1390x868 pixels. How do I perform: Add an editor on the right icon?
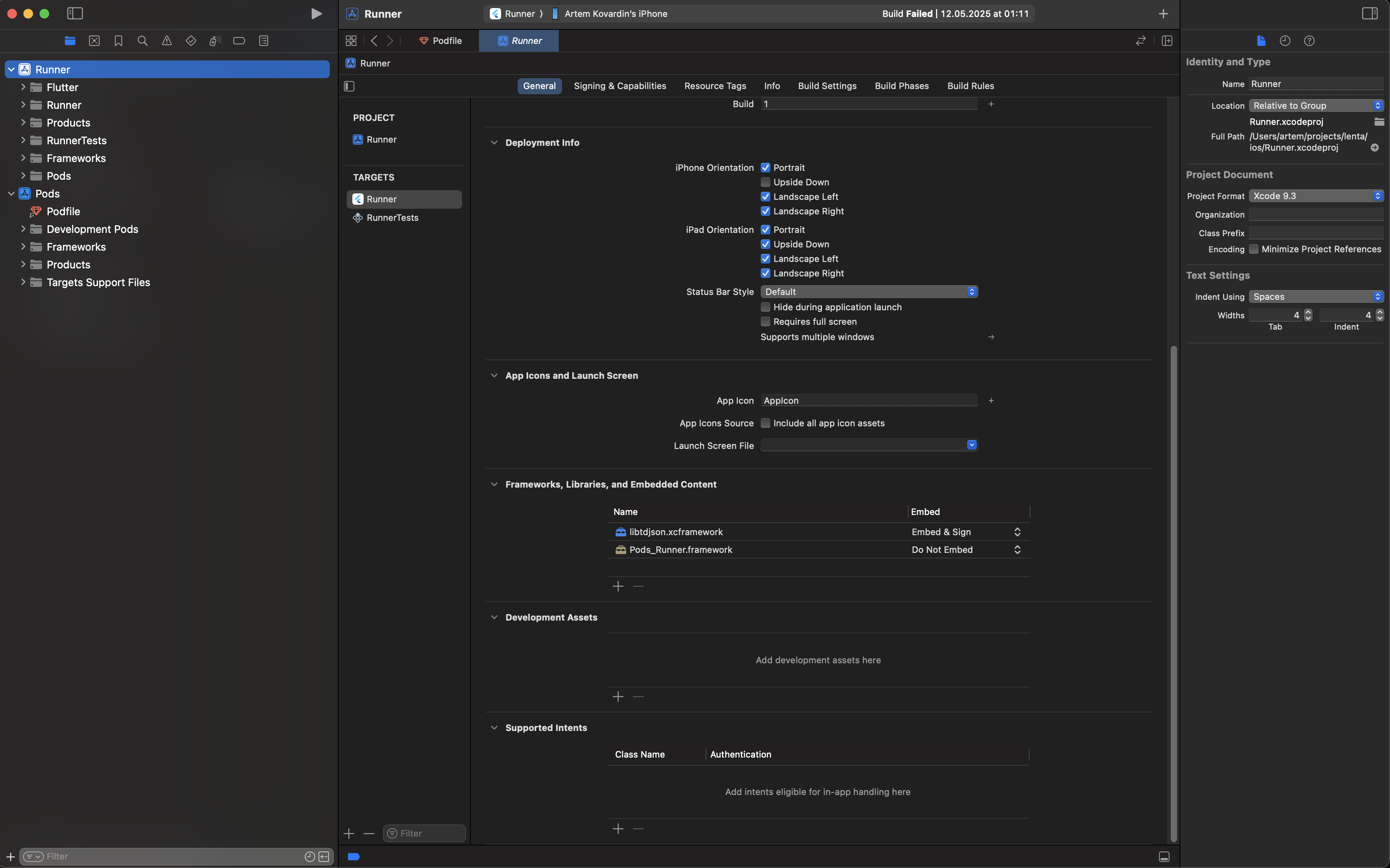tap(1167, 41)
